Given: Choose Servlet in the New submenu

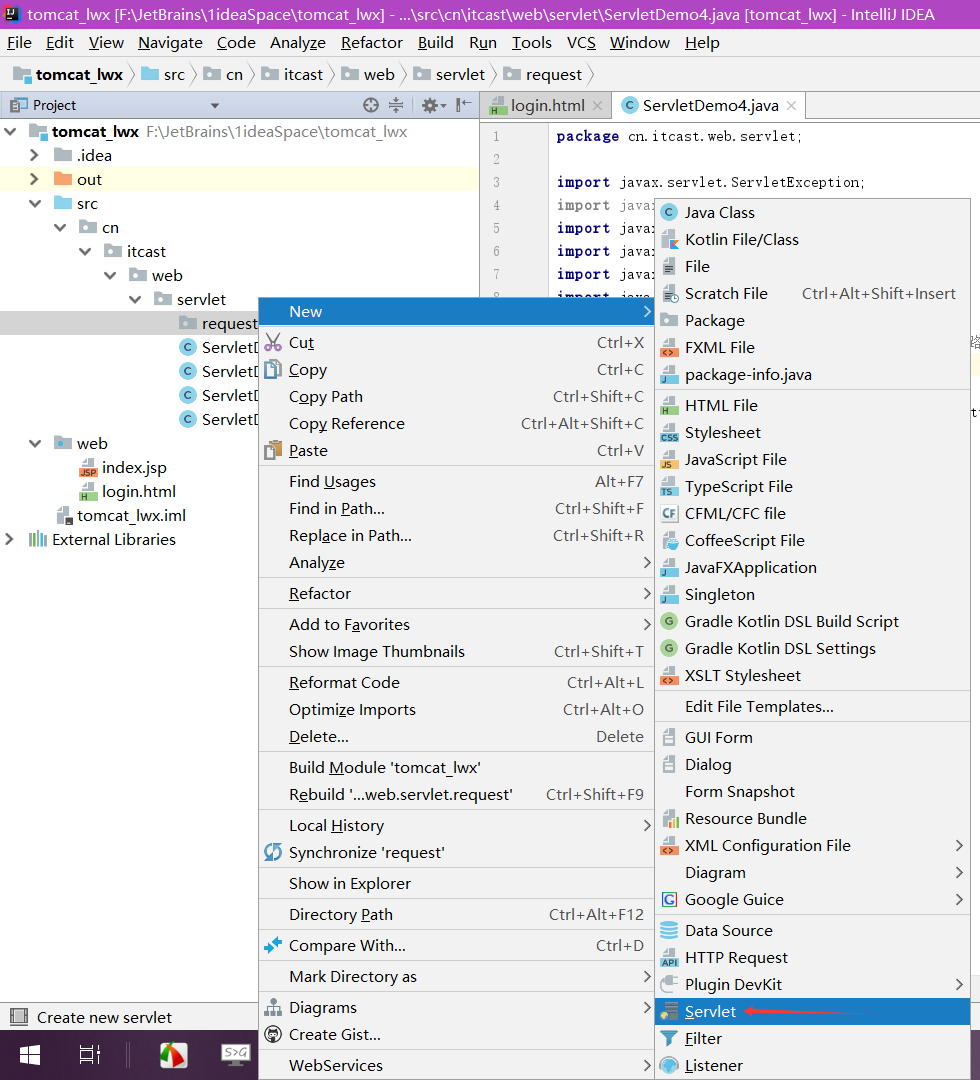Looking at the screenshot, I should coord(813,1012).
